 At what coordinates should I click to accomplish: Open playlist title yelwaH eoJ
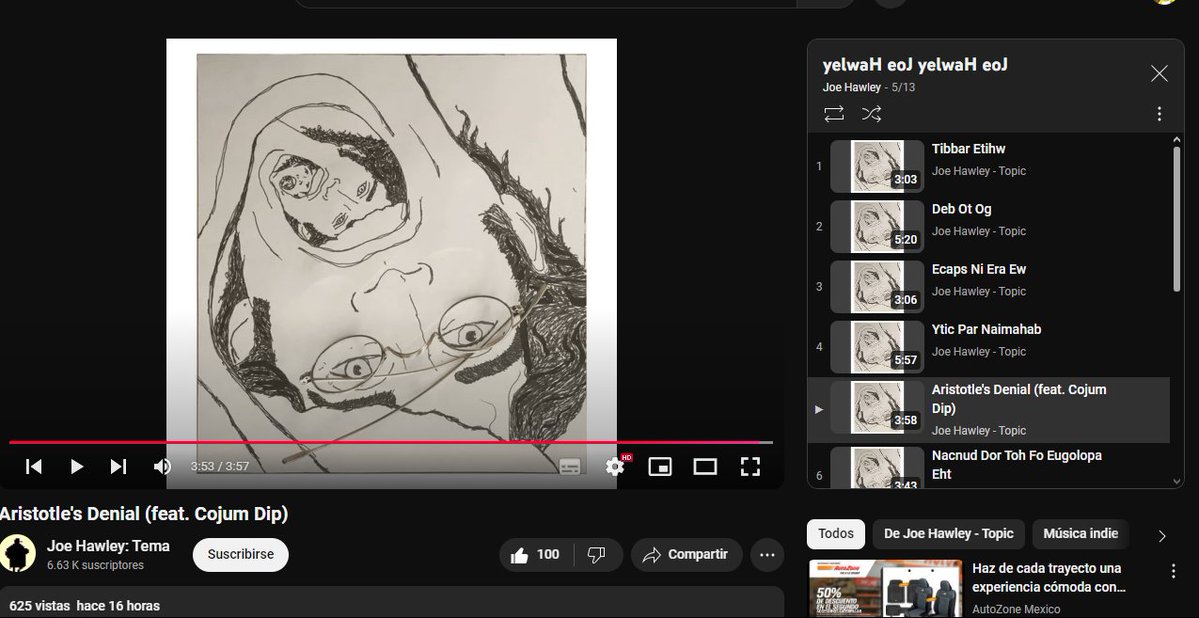(x=915, y=65)
